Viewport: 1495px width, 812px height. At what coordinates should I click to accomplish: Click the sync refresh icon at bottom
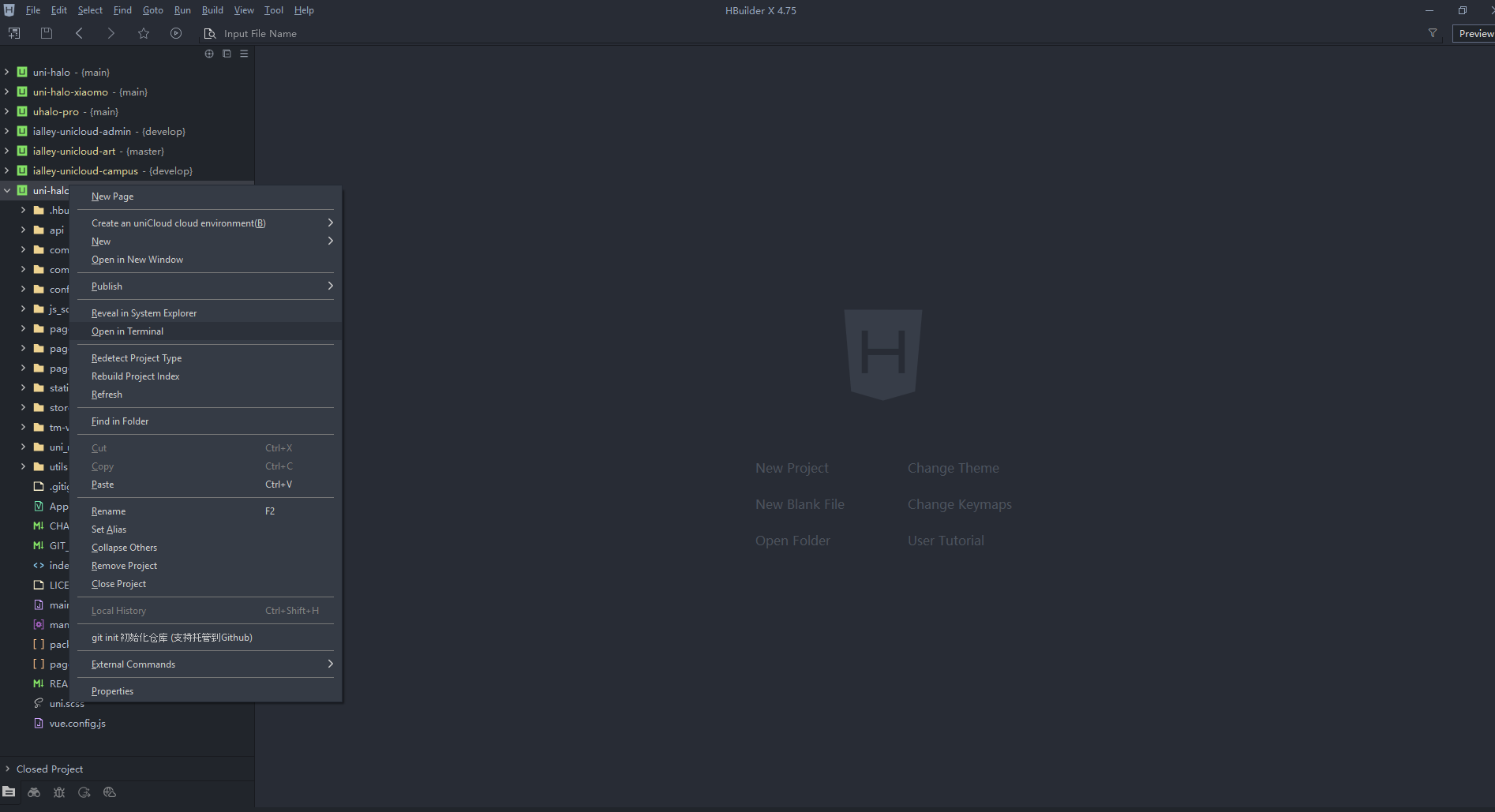[84, 791]
